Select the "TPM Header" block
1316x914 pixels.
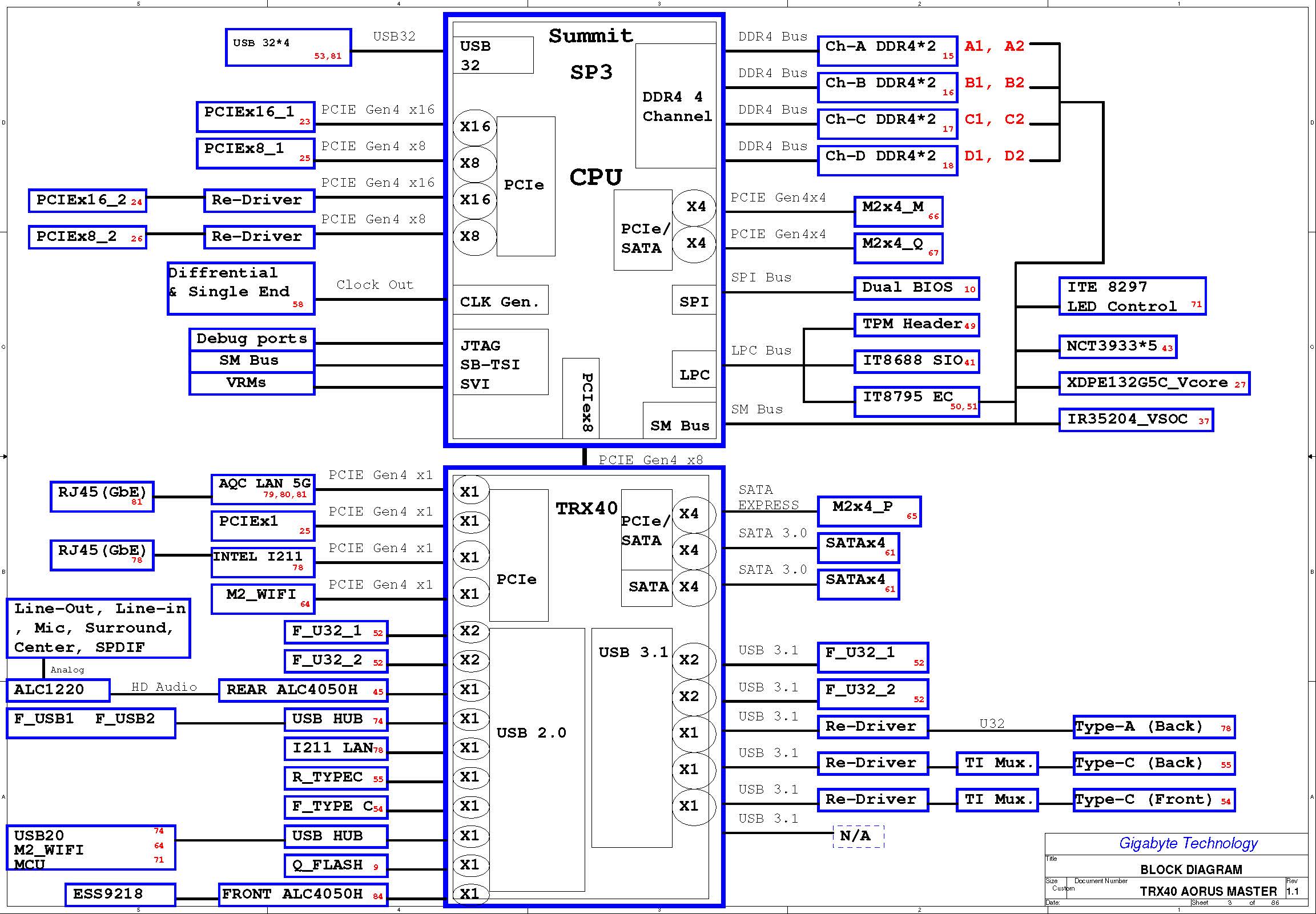[917, 325]
